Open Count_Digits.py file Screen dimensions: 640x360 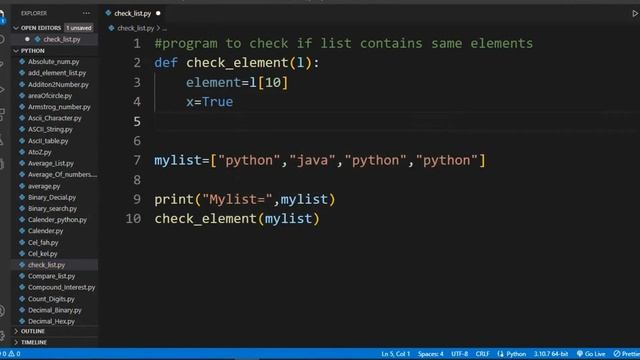51,299
